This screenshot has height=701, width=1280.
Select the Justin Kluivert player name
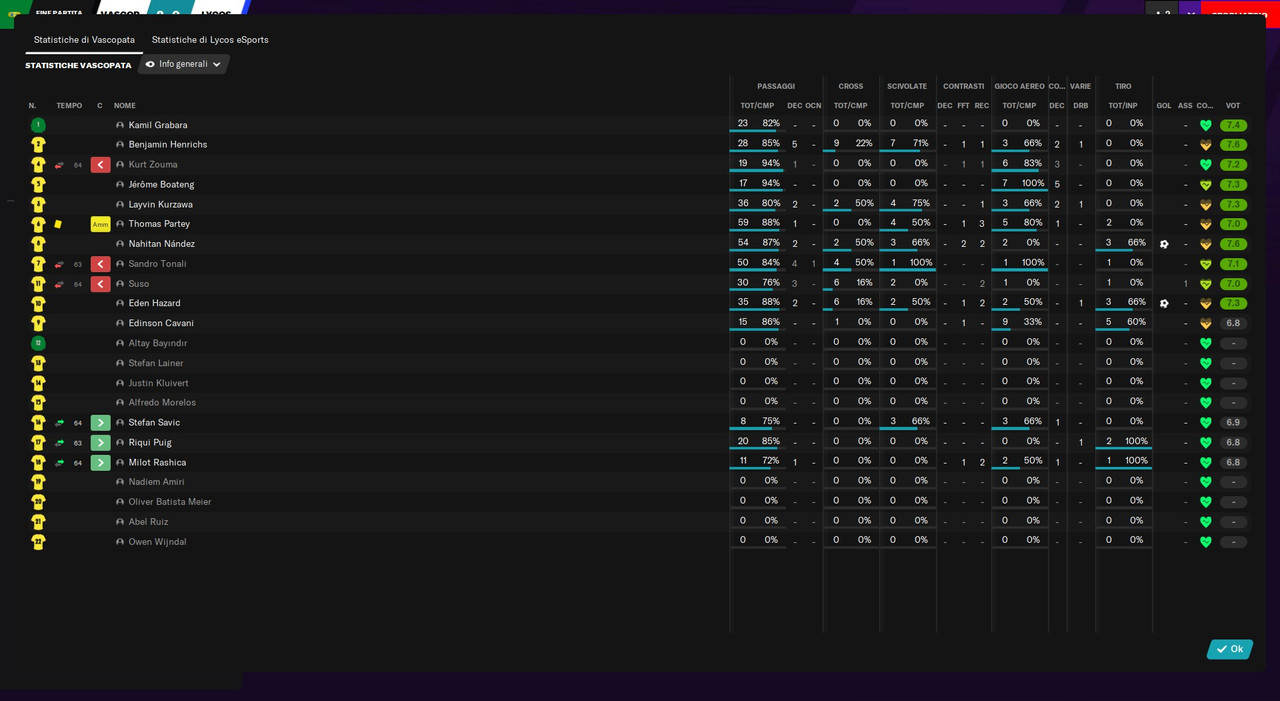pos(158,383)
